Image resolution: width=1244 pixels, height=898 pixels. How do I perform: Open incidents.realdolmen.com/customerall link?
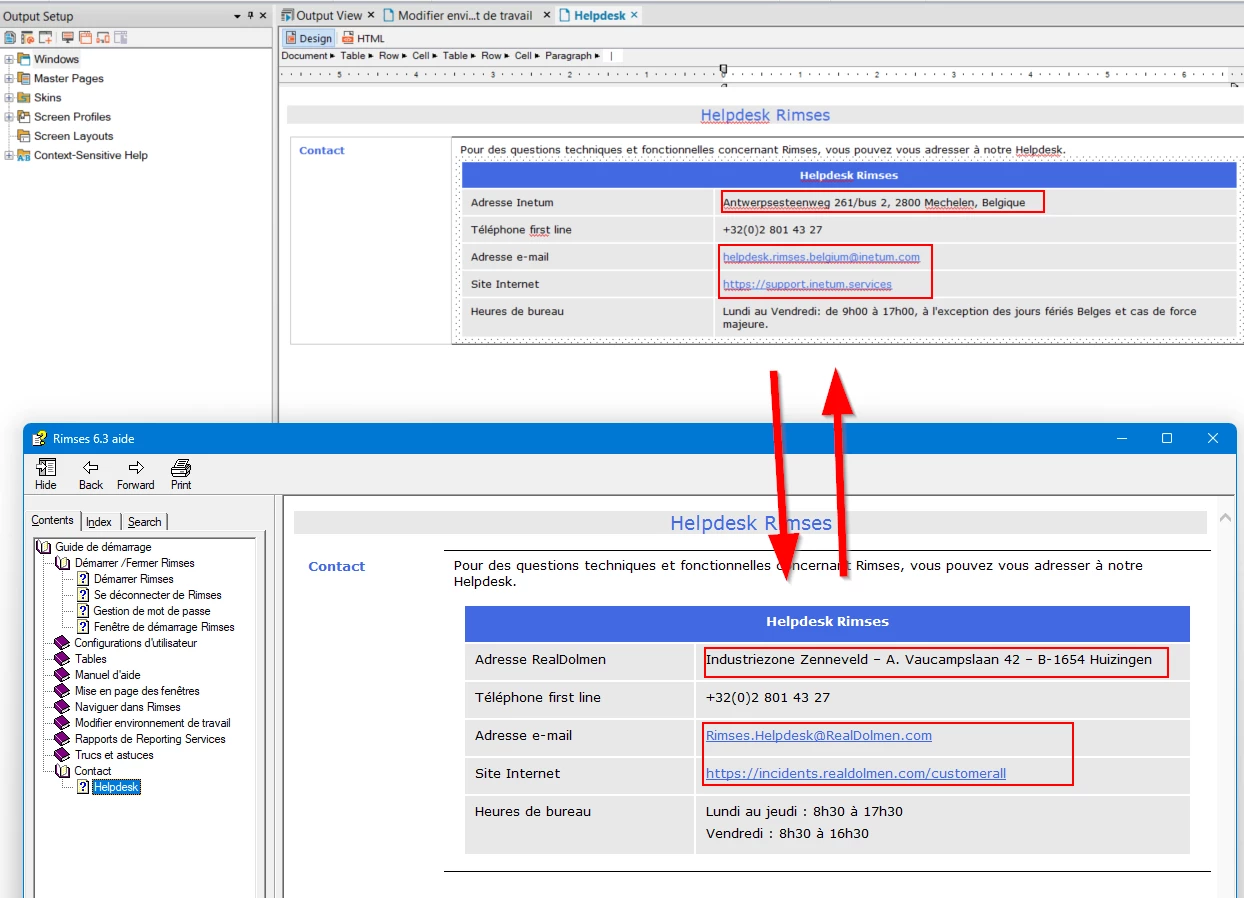856,773
